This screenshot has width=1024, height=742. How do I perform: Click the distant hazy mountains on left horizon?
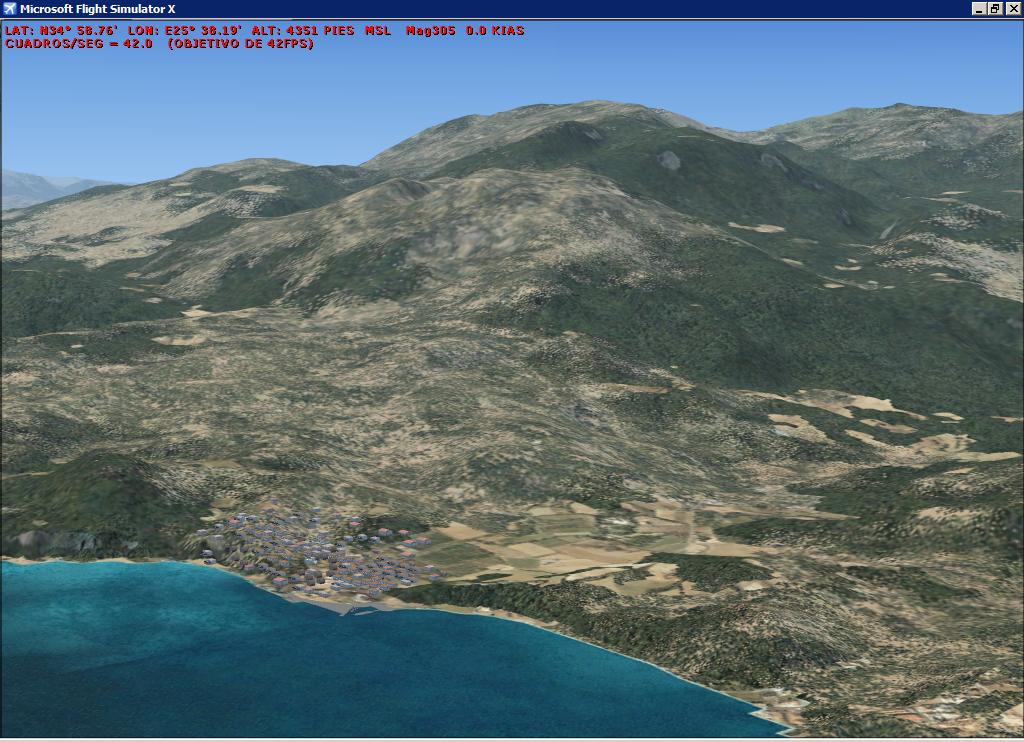pyautogui.click(x=40, y=188)
